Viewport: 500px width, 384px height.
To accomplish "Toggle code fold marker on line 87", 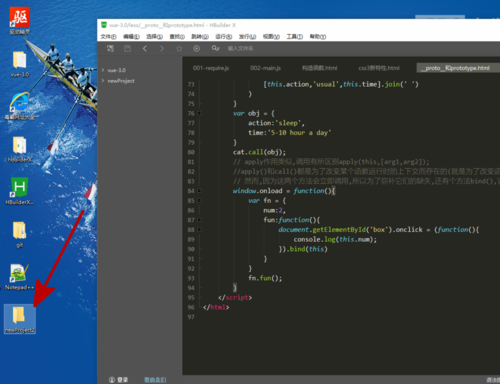I will [199, 220].
